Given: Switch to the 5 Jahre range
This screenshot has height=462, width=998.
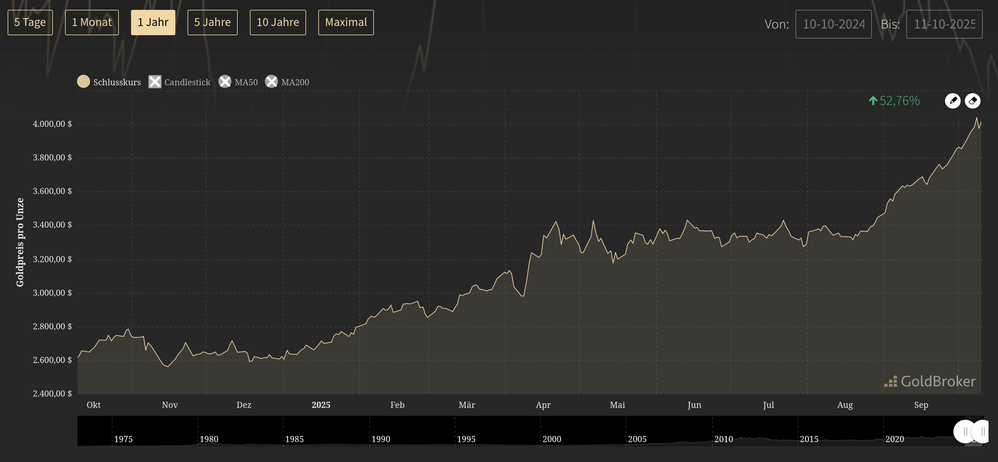Looking at the screenshot, I should click(x=213, y=22).
